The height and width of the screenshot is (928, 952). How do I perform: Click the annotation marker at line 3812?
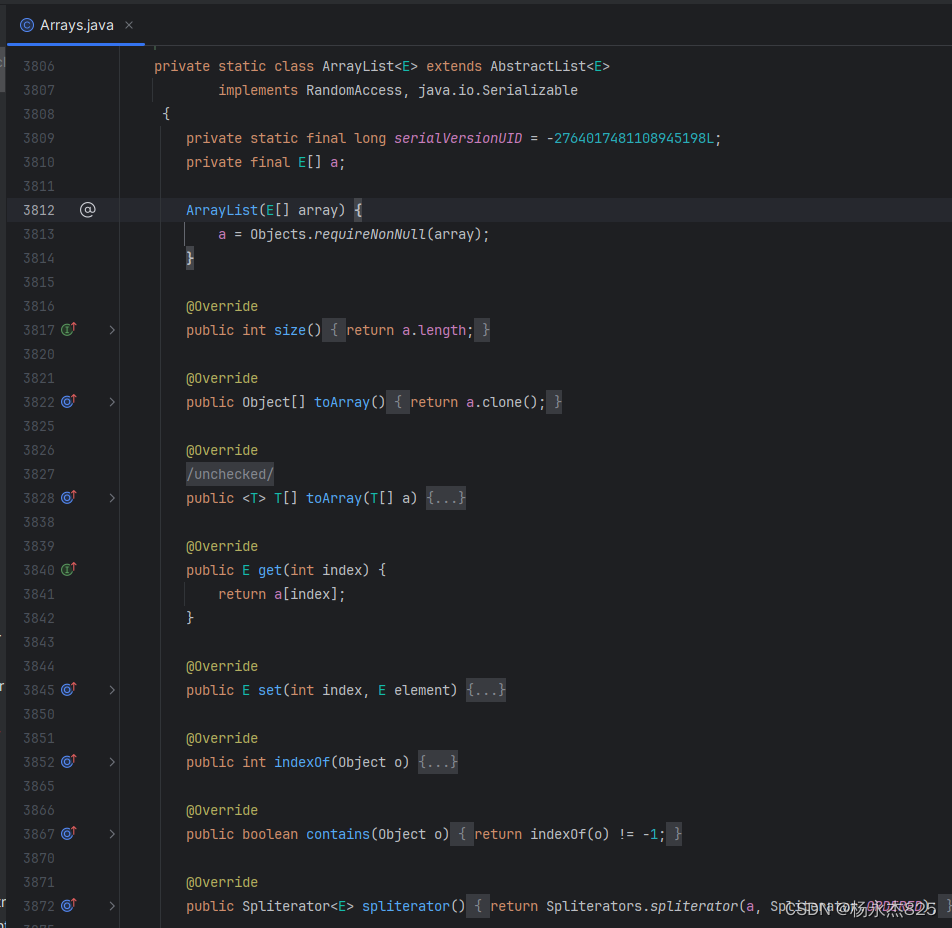click(88, 209)
